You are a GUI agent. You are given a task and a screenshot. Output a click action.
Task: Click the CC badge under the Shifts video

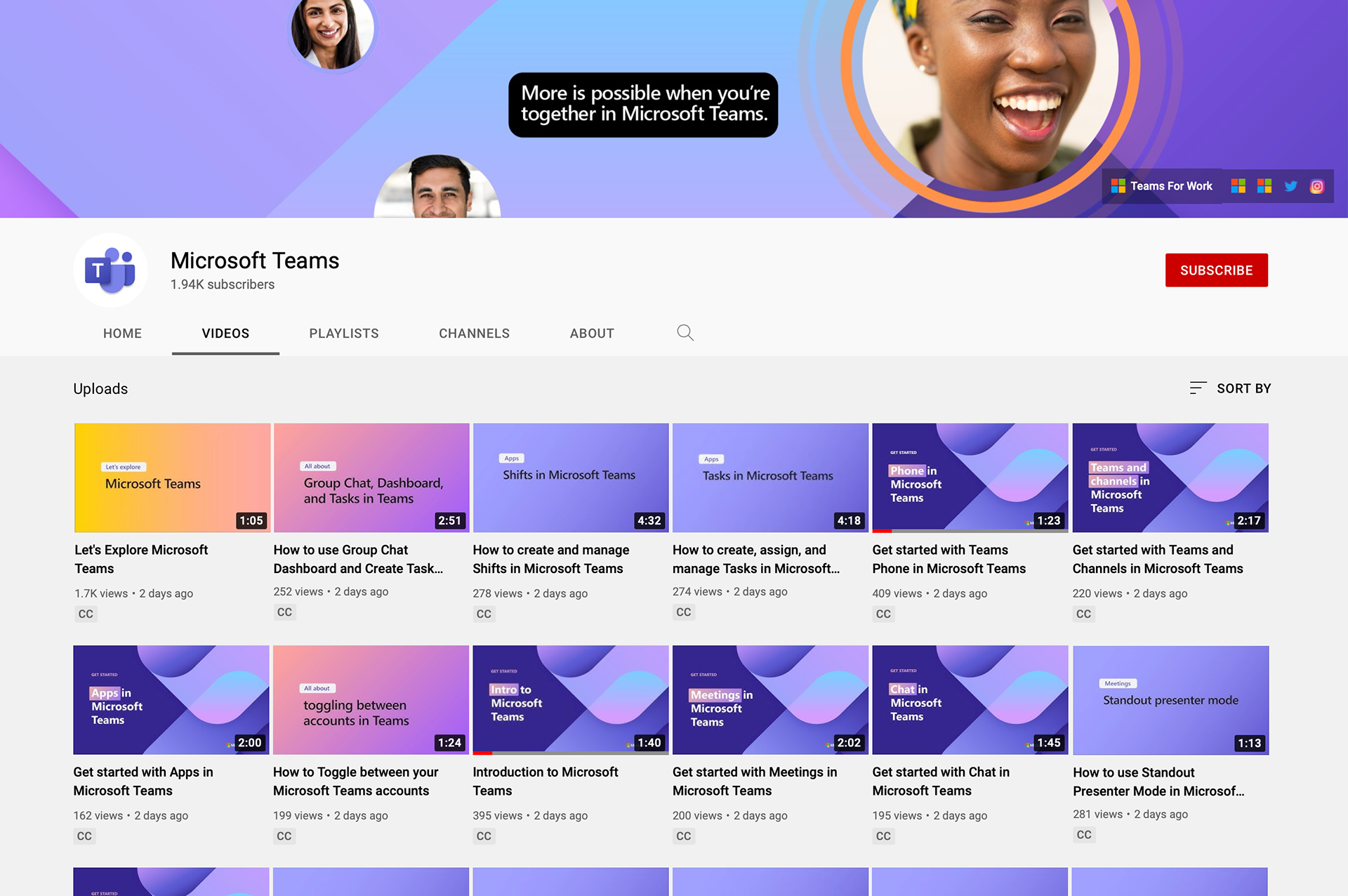tap(484, 614)
